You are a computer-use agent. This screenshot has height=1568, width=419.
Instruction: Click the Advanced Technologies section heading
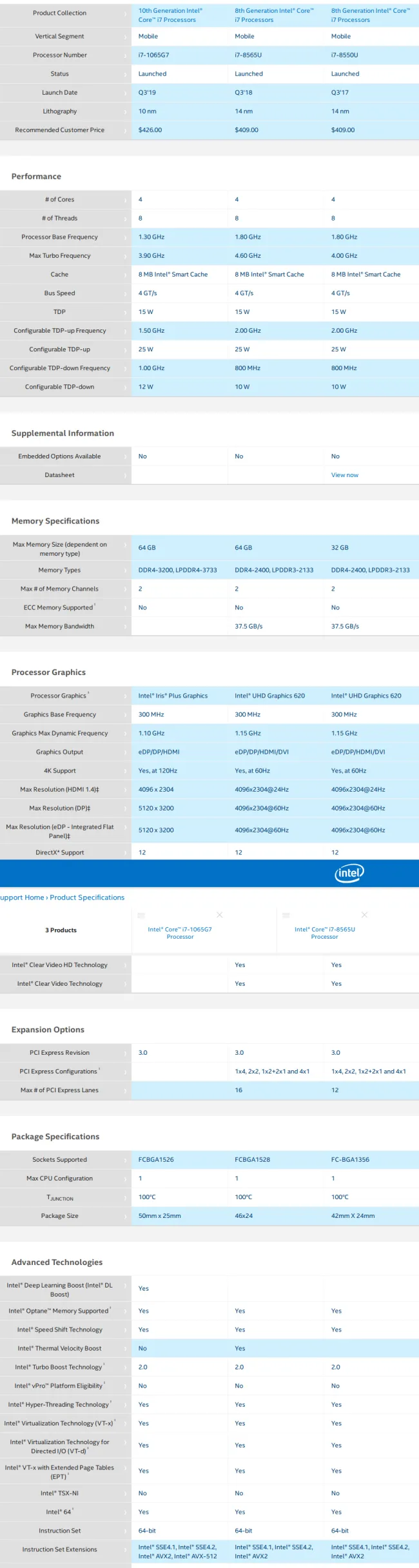pos(57,1262)
